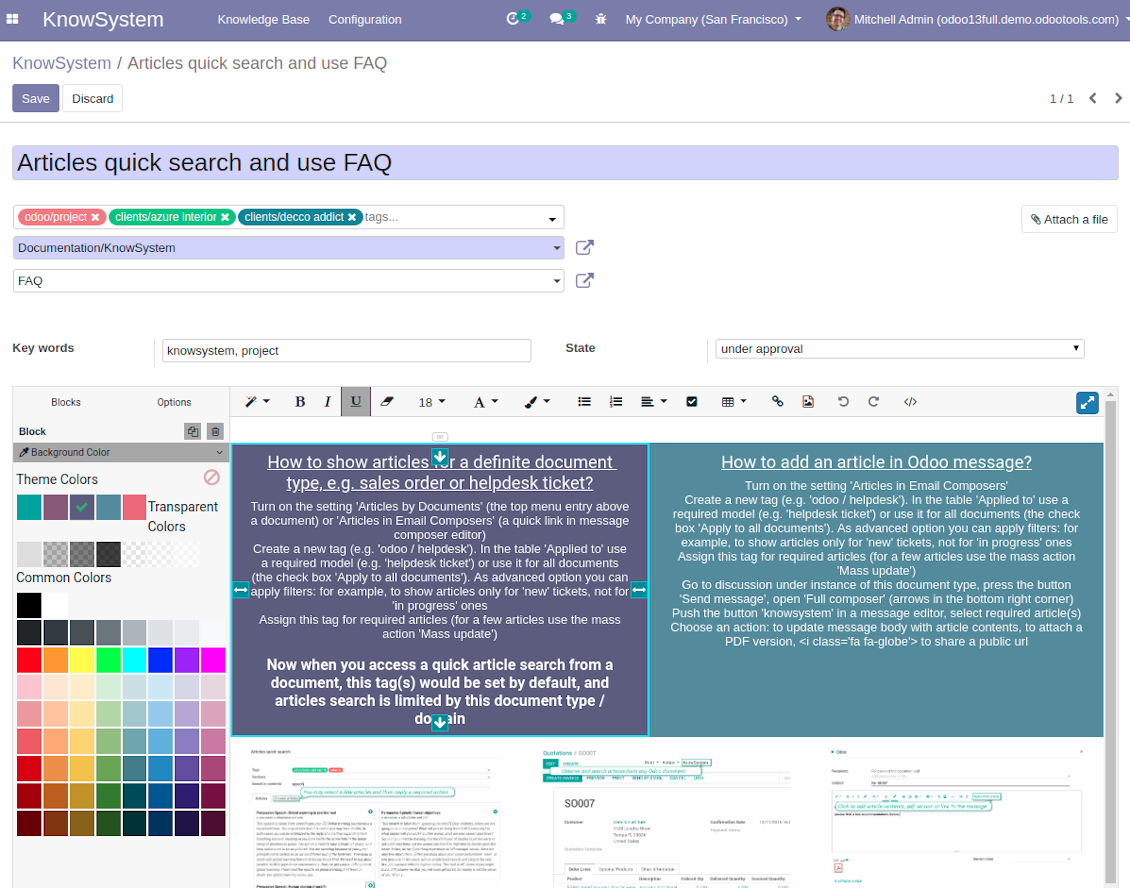1130x888 pixels.
Task: Select the pink-red theme color swatch
Action: coord(134,507)
